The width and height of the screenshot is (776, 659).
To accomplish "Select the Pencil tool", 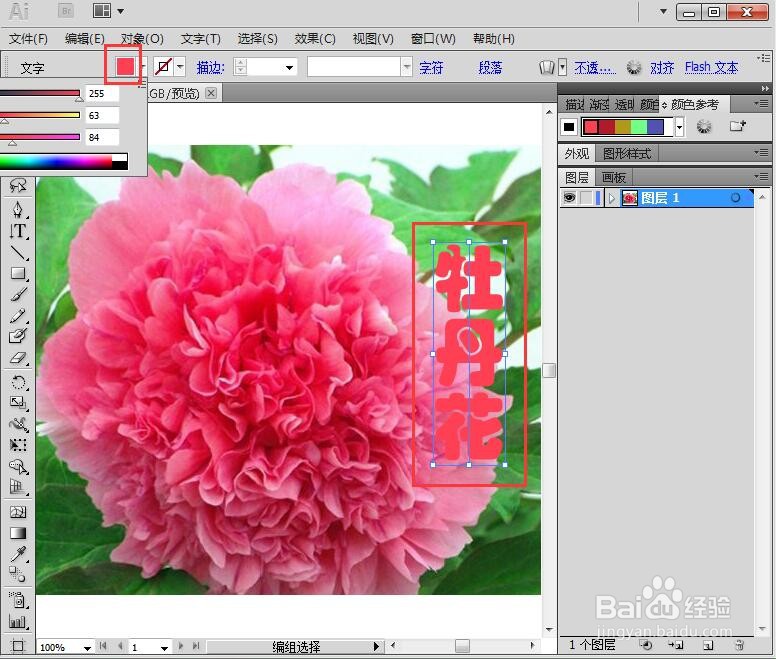I will tap(18, 316).
